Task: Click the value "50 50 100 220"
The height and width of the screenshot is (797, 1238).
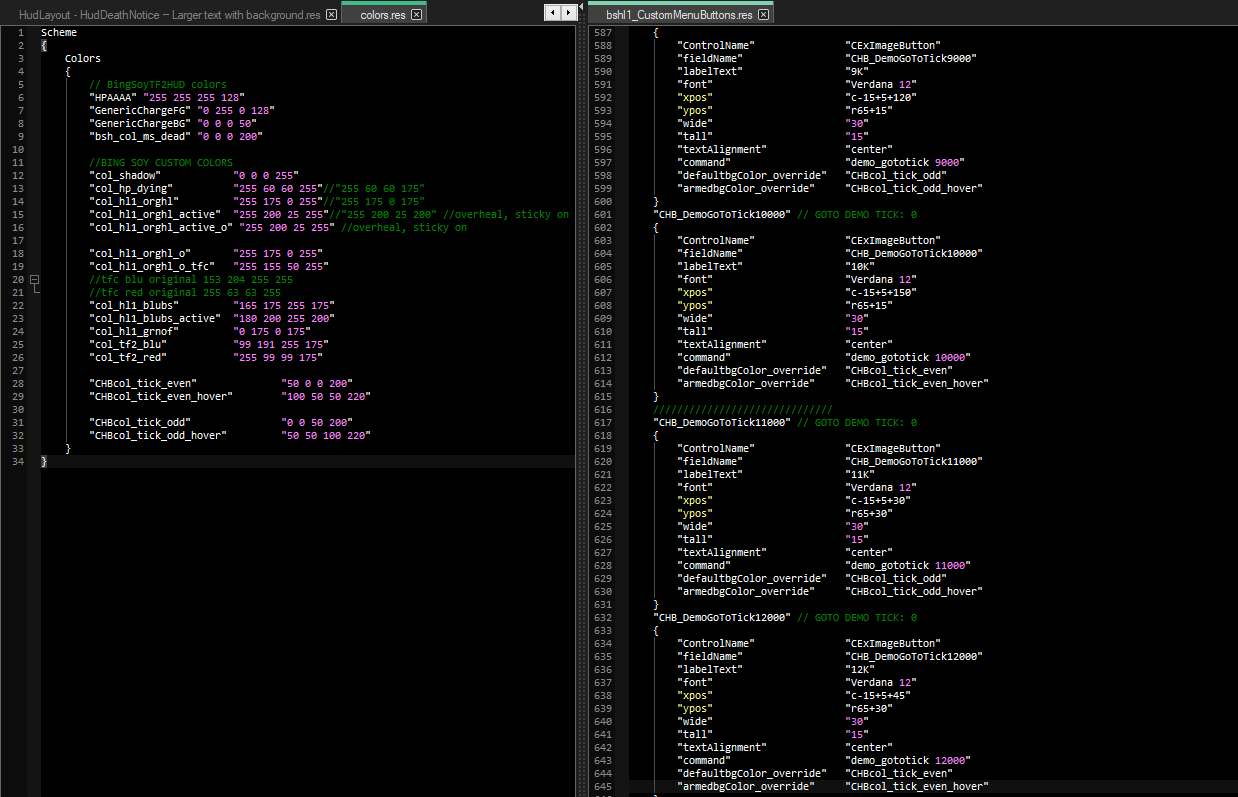Action: [326, 436]
